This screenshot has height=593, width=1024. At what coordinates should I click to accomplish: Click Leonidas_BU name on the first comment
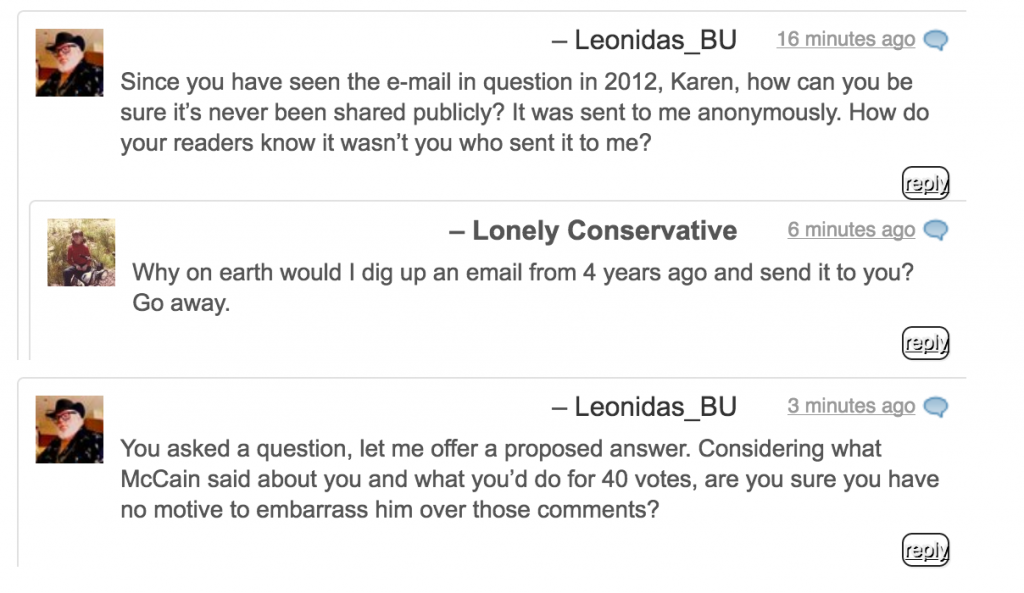coord(655,40)
